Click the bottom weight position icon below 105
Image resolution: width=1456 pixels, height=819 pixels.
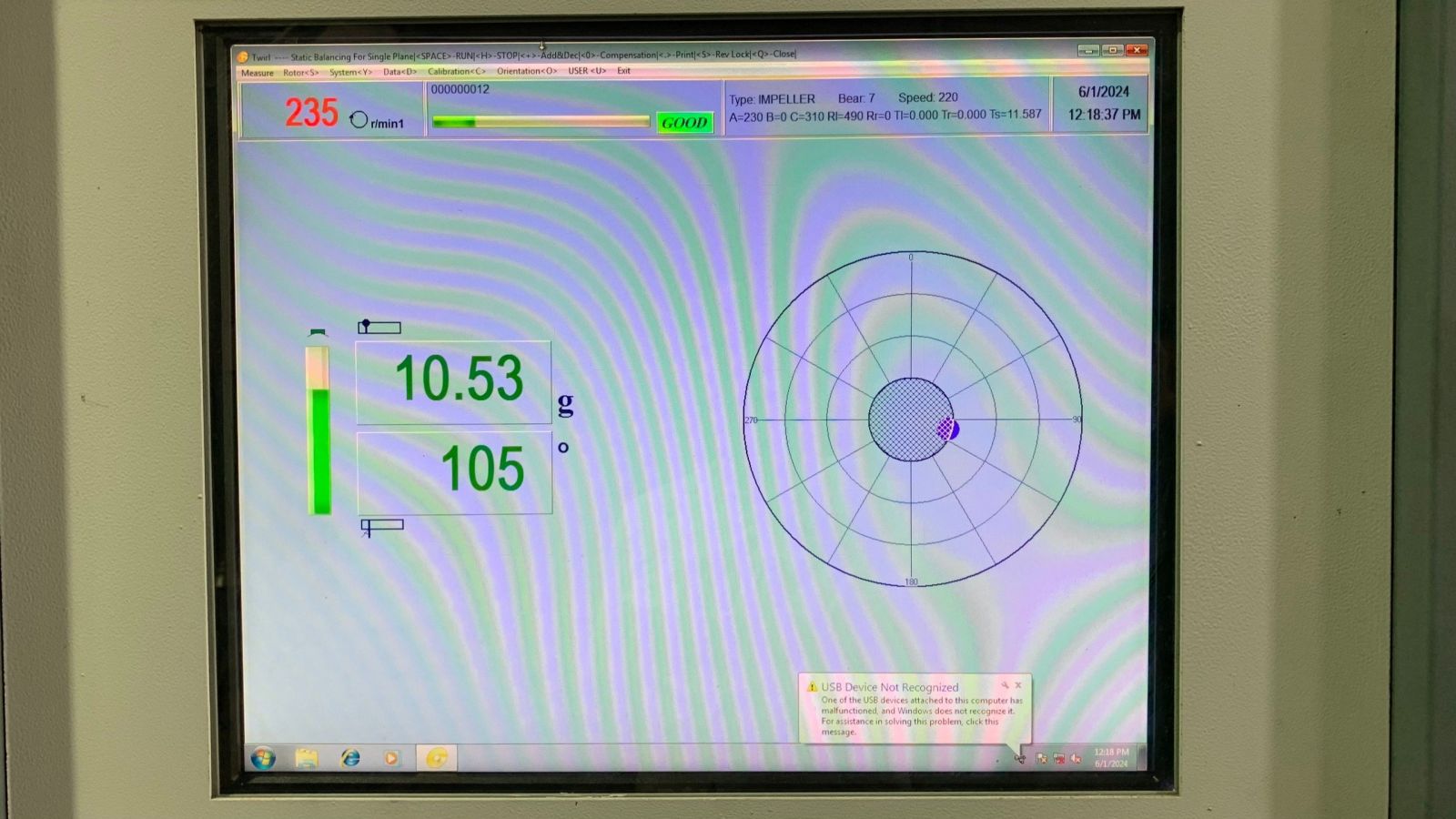[382, 526]
